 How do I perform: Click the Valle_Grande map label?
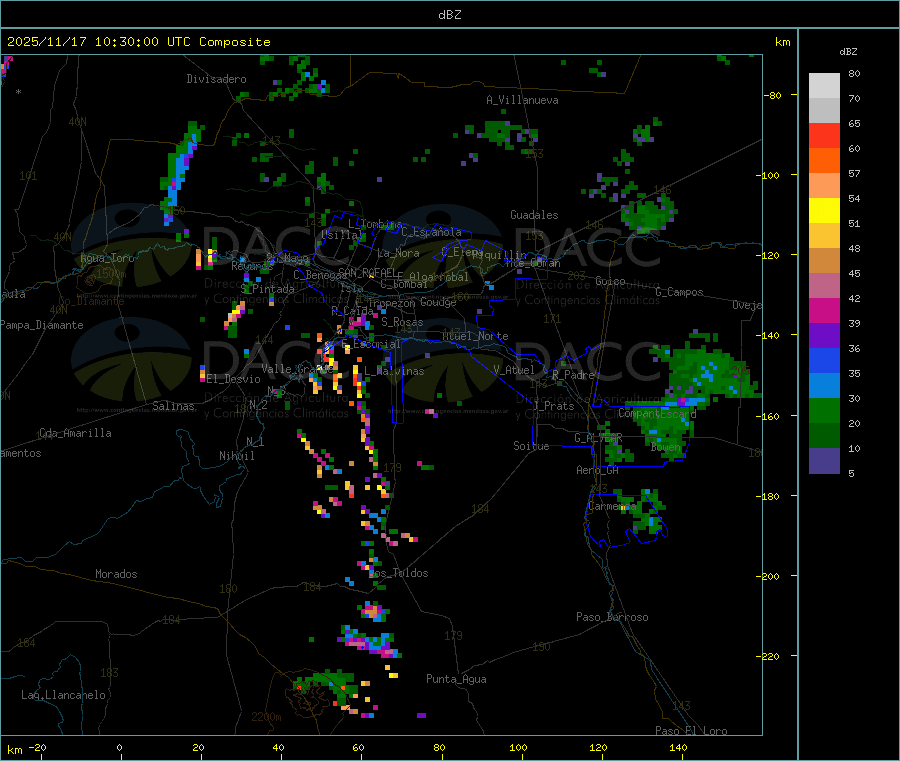point(297,368)
